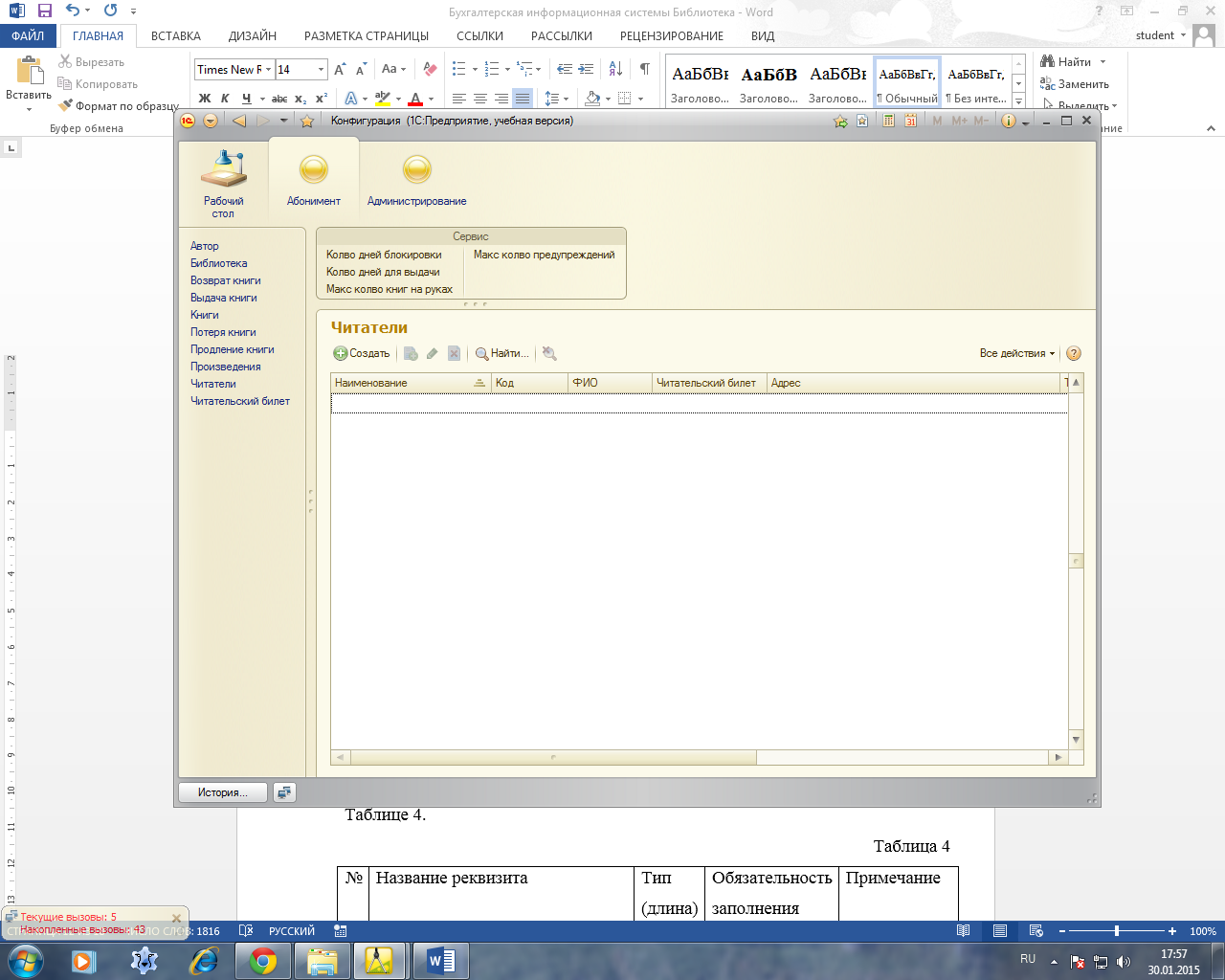Apply subscript in Word ribbon
This screenshot has height=980, width=1225.
point(301,99)
